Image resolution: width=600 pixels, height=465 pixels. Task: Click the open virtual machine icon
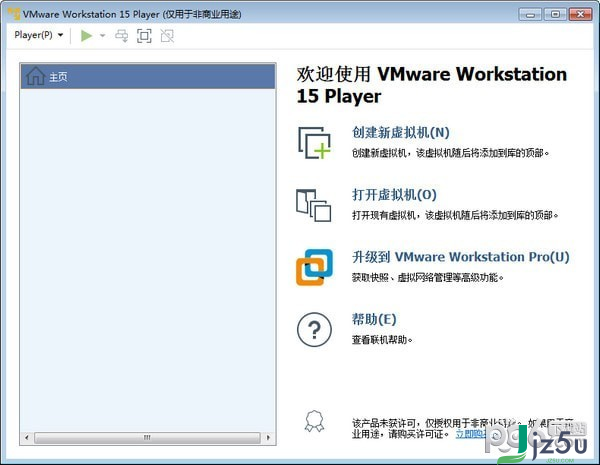tap(314, 205)
